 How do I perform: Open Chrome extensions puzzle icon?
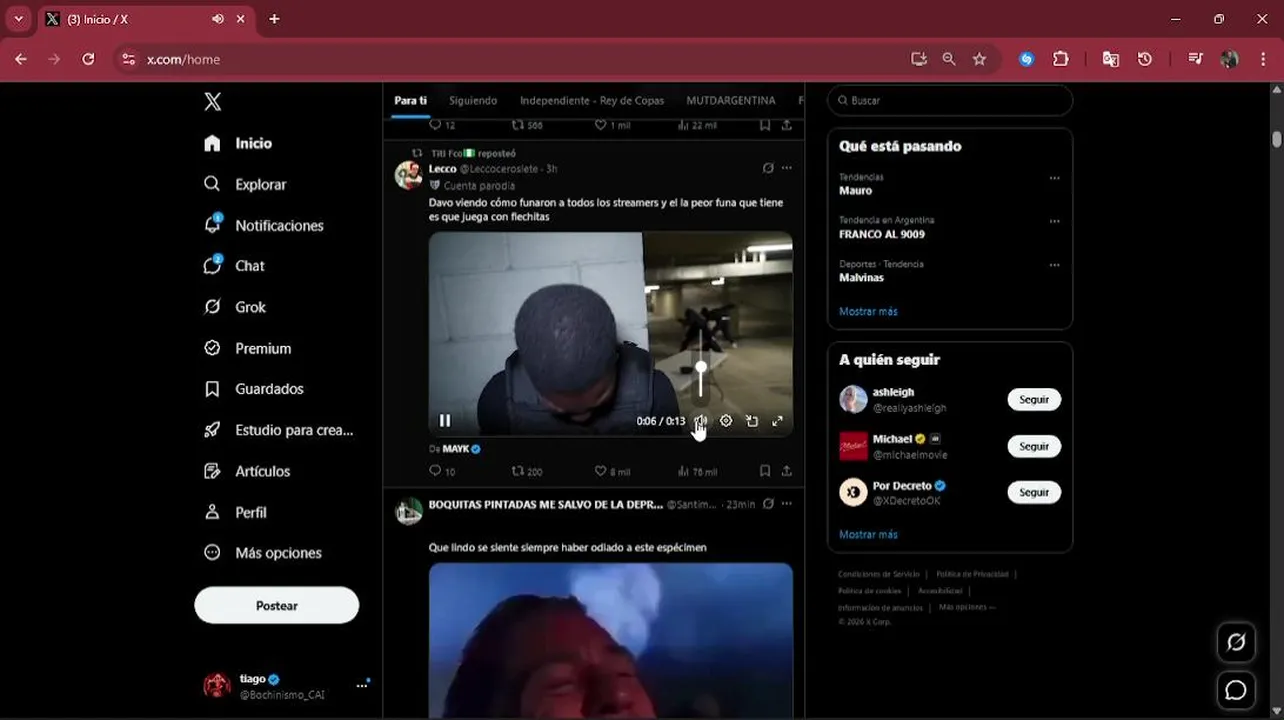coord(1061,59)
